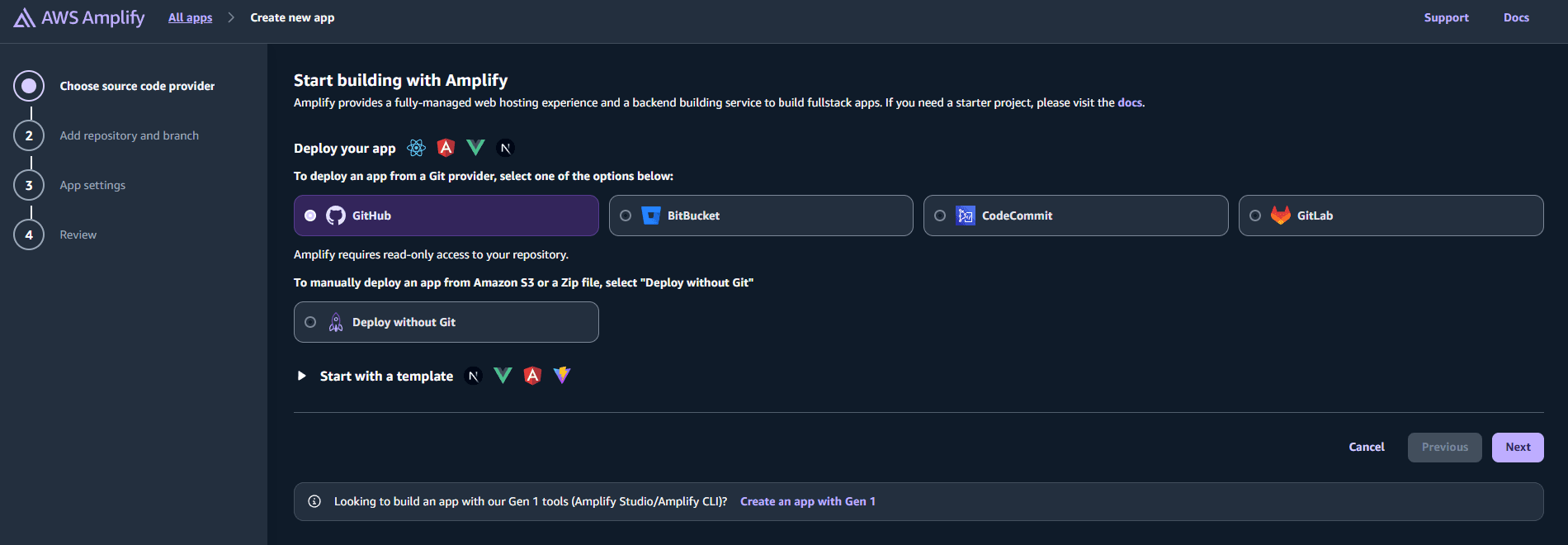Open the All apps breadcrumb link
This screenshot has width=1568, height=545.
point(190,17)
